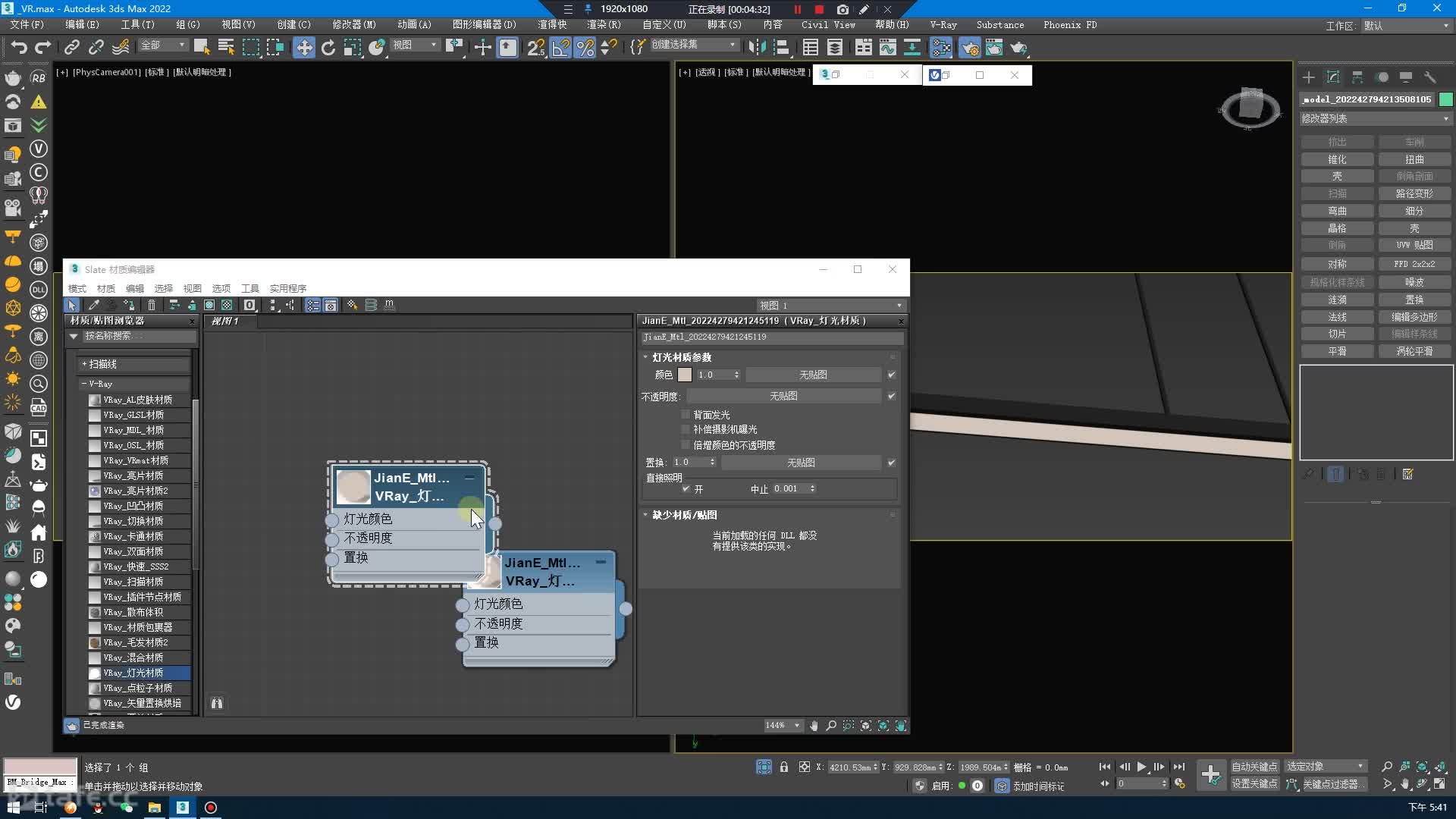Toggle the Percent Snap icon
1456x819 pixels.
[585, 47]
